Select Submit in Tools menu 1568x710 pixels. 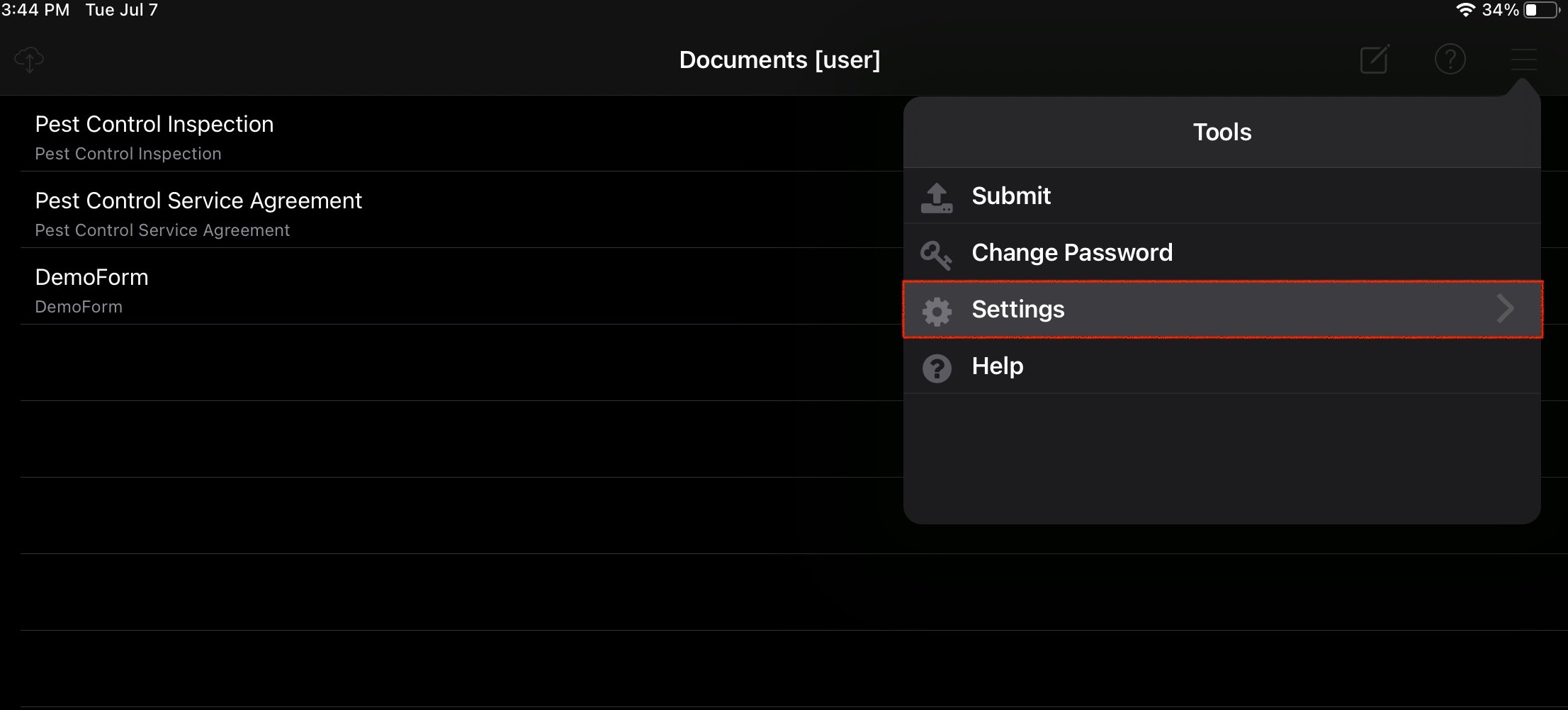pos(1011,196)
